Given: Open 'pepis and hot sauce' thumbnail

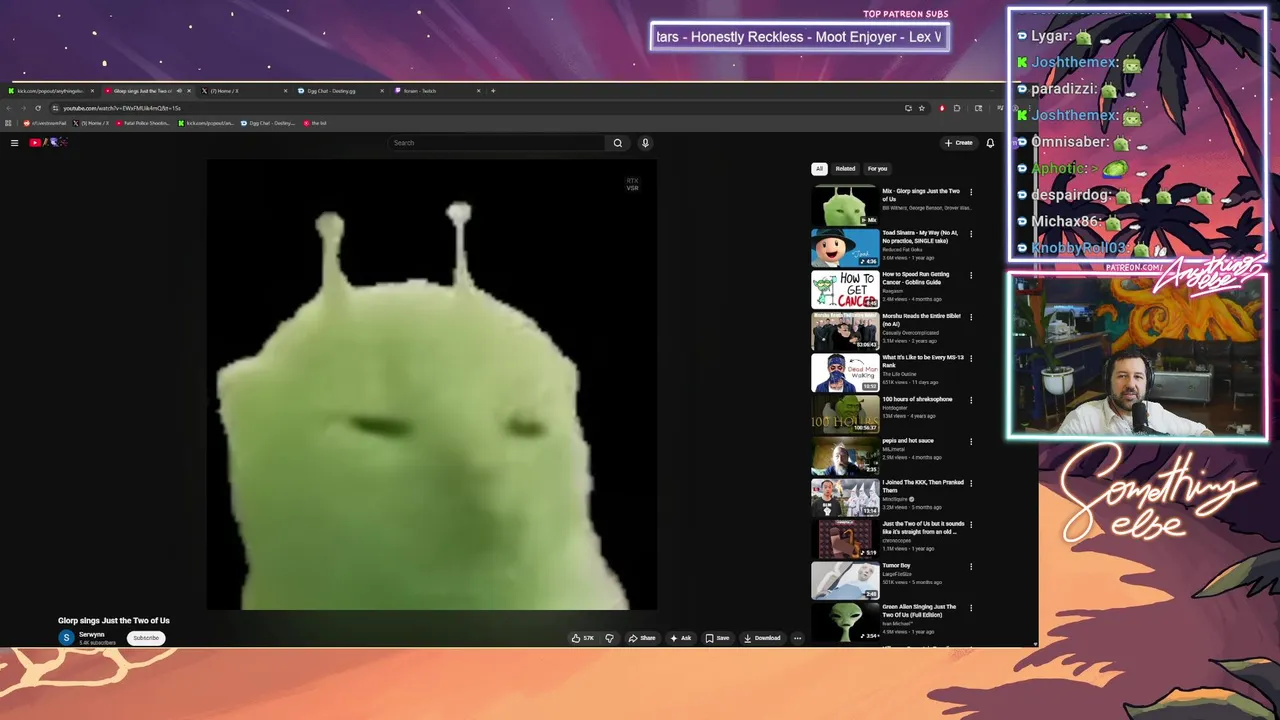Looking at the screenshot, I should click(845, 455).
